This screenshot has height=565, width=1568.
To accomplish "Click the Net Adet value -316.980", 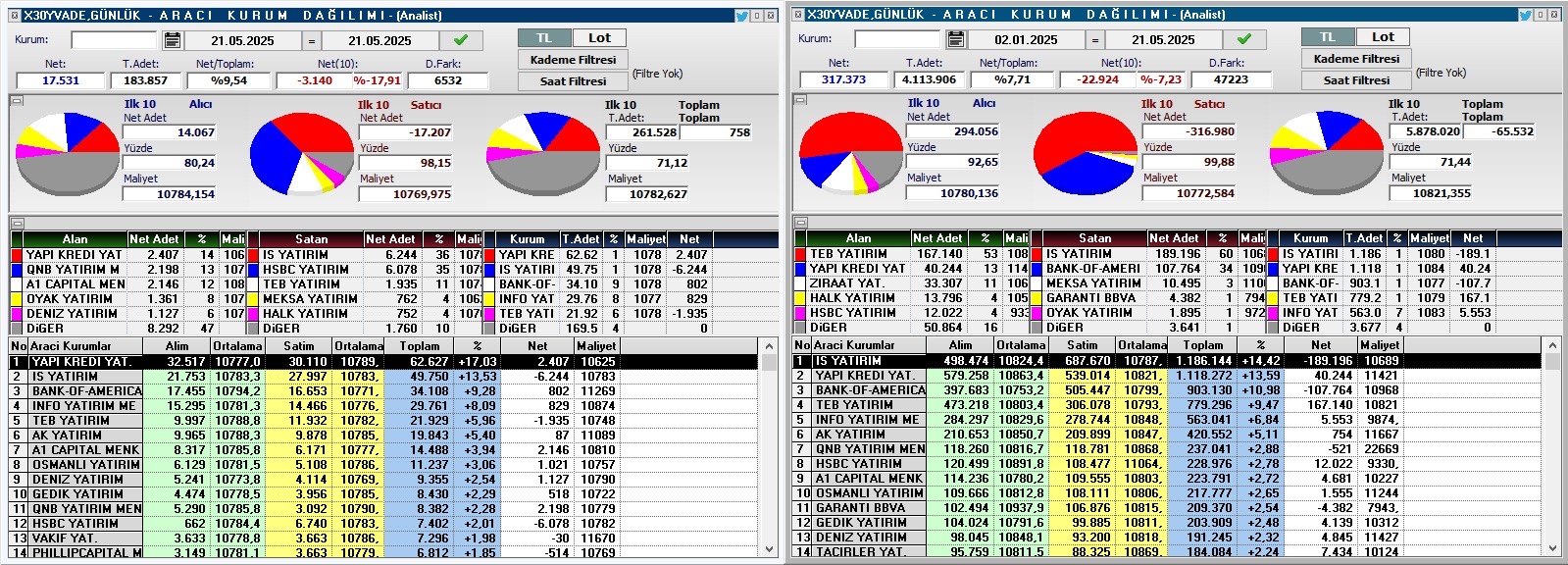I will point(1189,131).
